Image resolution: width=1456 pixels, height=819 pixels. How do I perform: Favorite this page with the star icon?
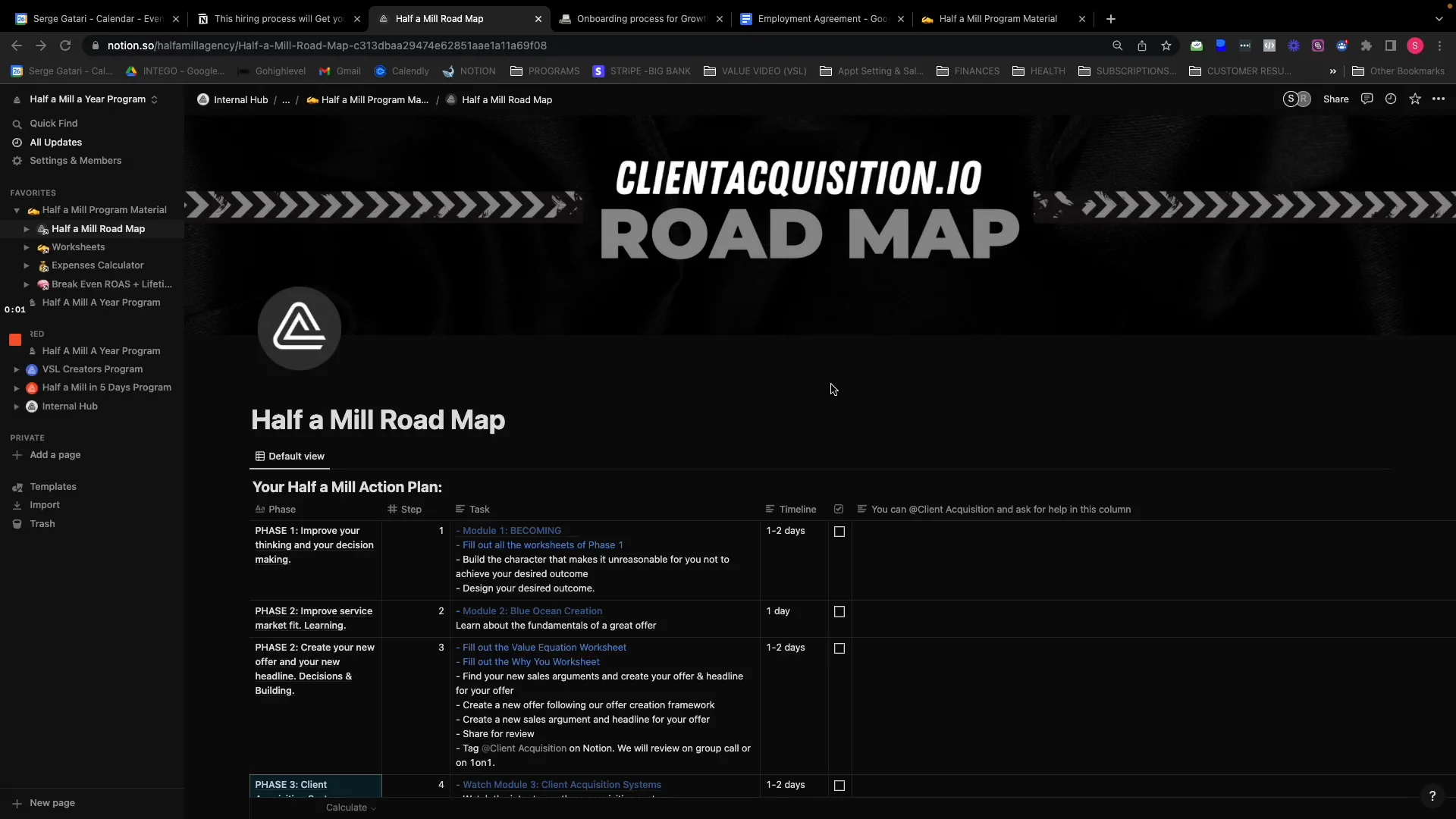[1415, 99]
